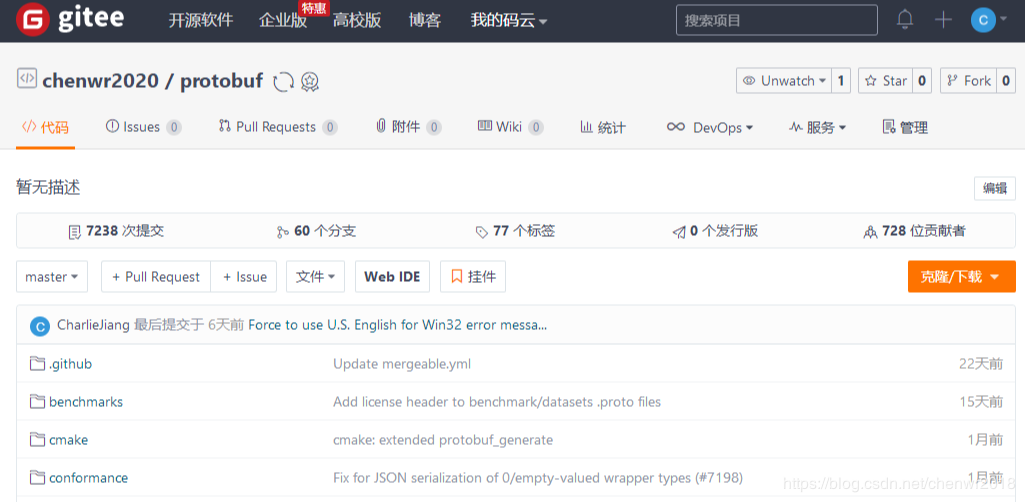This screenshot has width=1025, height=502.
Task: Switch to the Issues tab
Action: (x=143, y=127)
